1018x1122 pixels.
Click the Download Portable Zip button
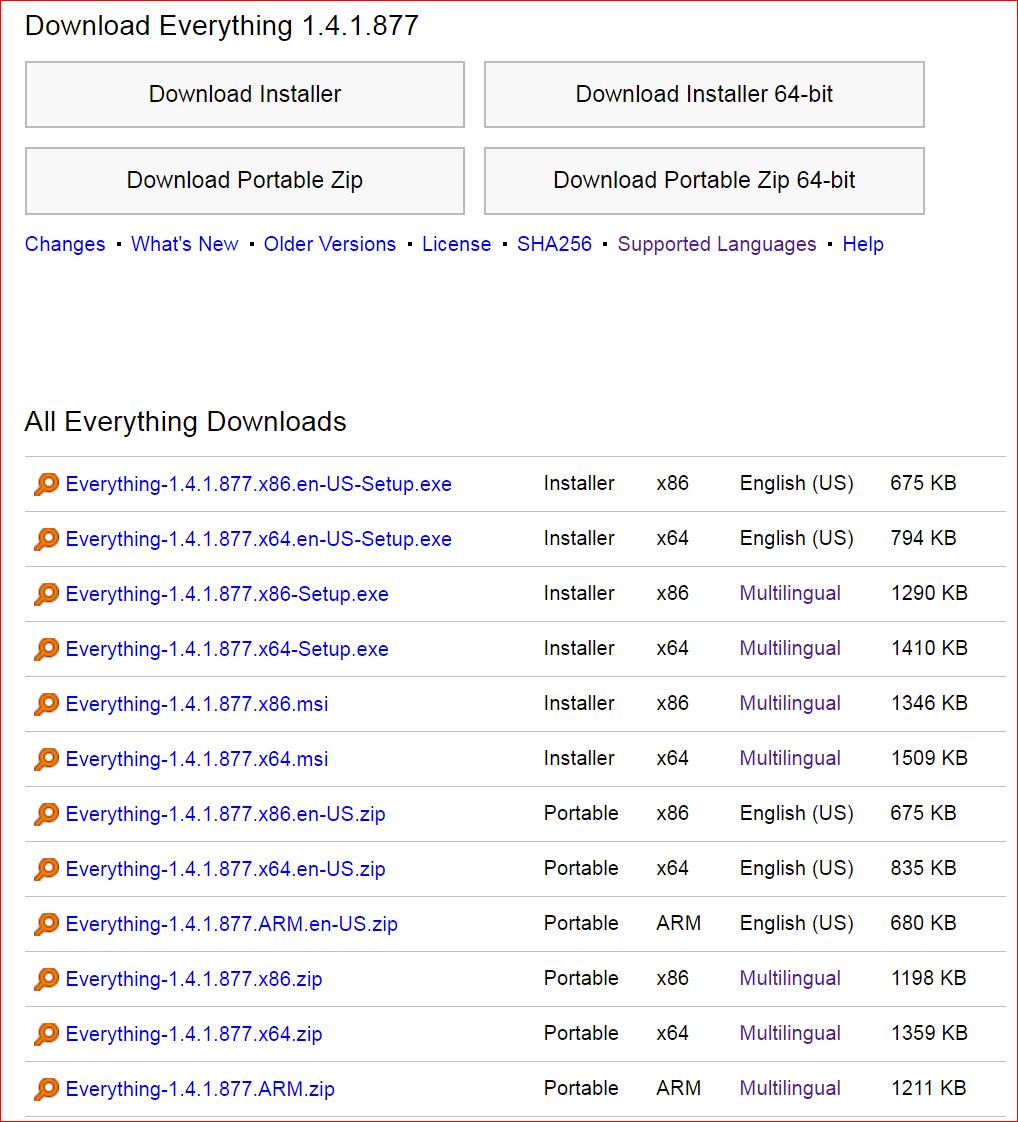245,181
